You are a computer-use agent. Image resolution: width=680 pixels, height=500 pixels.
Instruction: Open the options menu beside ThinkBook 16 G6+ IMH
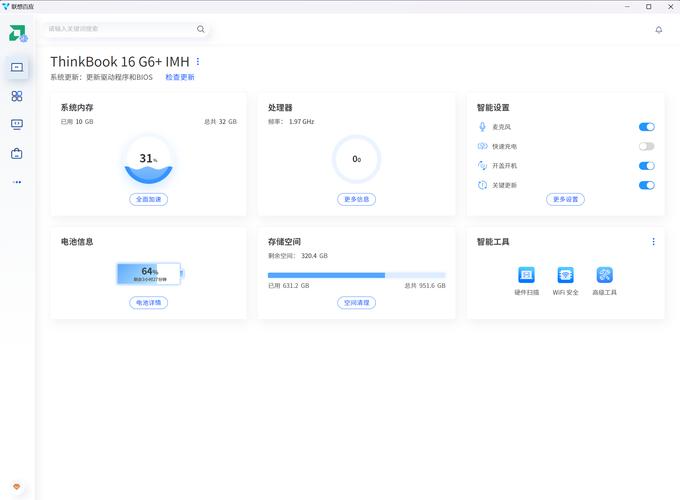tap(198, 62)
